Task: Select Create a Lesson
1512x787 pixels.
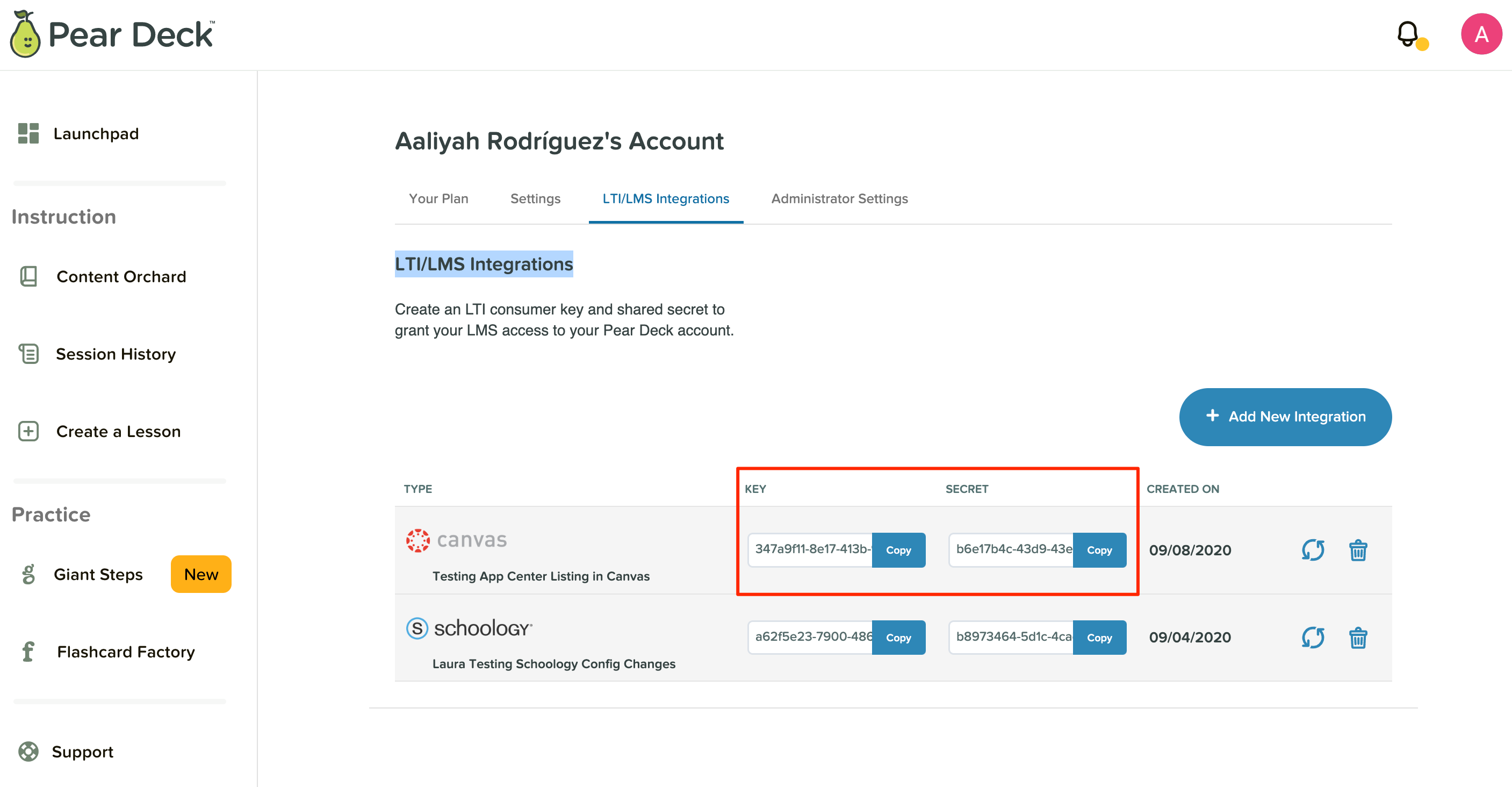Action: [x=118, y=431]
